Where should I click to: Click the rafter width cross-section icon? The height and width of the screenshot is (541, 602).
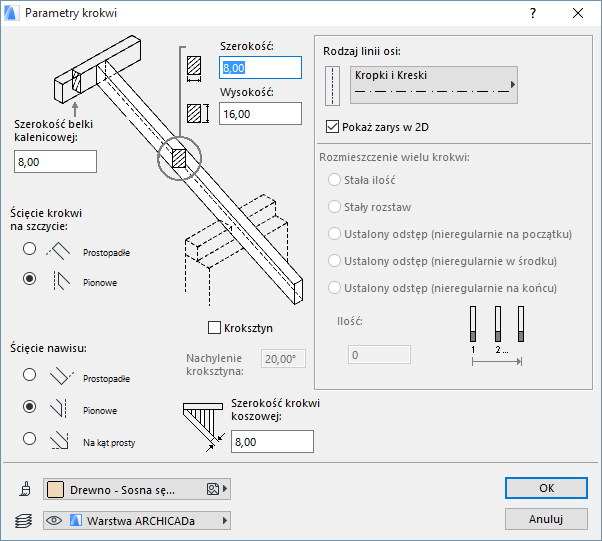[x=194, y=69]
